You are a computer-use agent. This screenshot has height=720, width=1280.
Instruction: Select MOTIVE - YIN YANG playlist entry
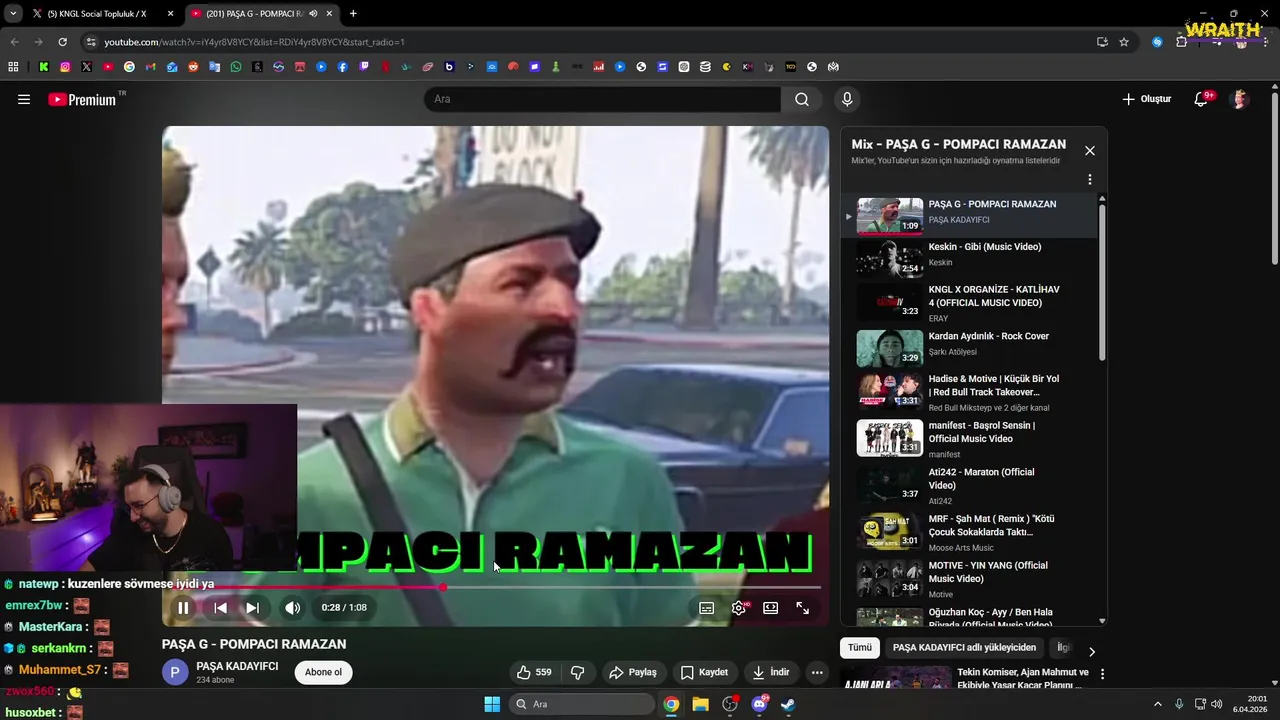[x=970, y=579]
